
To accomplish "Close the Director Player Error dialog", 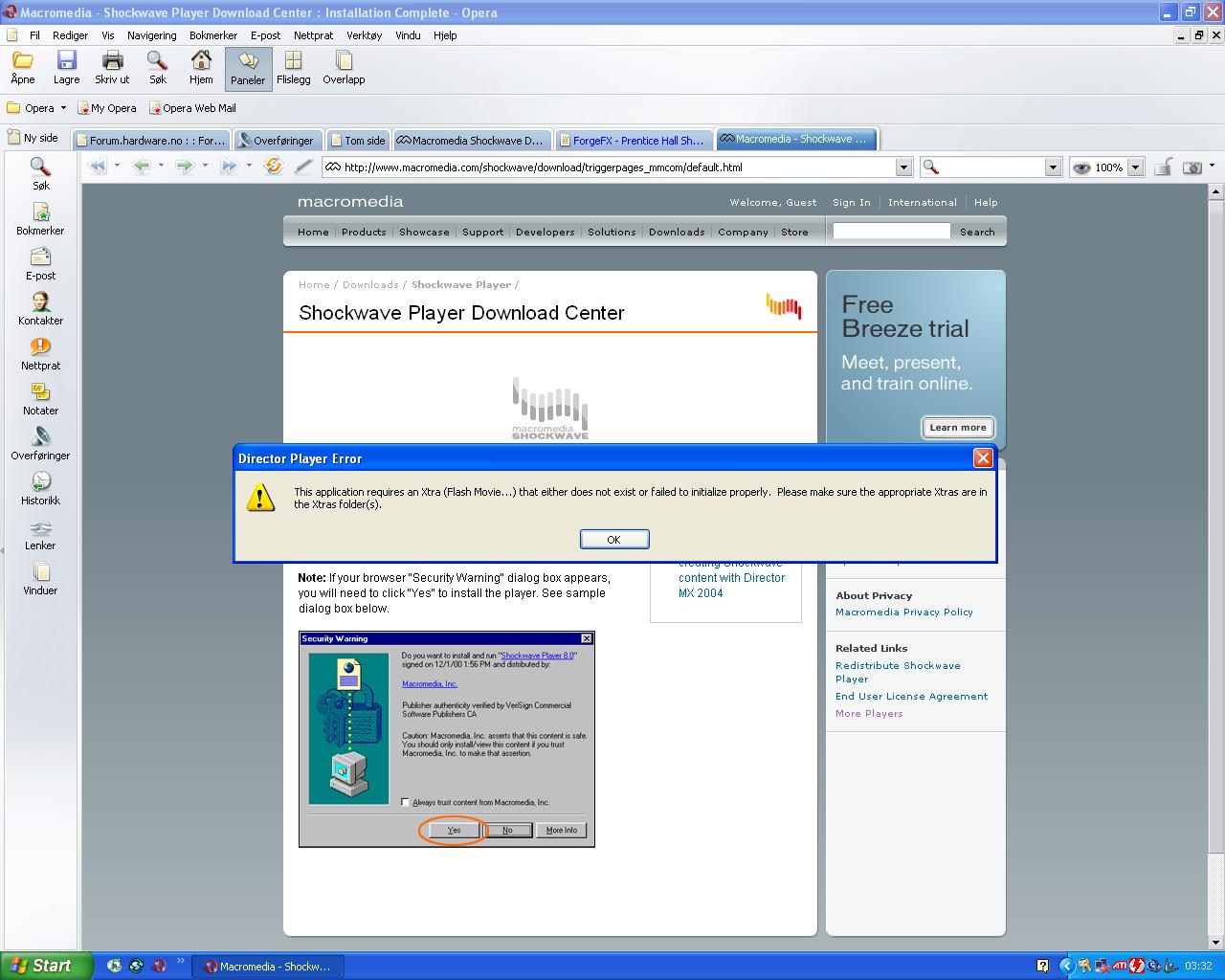I will click(983, 458).
